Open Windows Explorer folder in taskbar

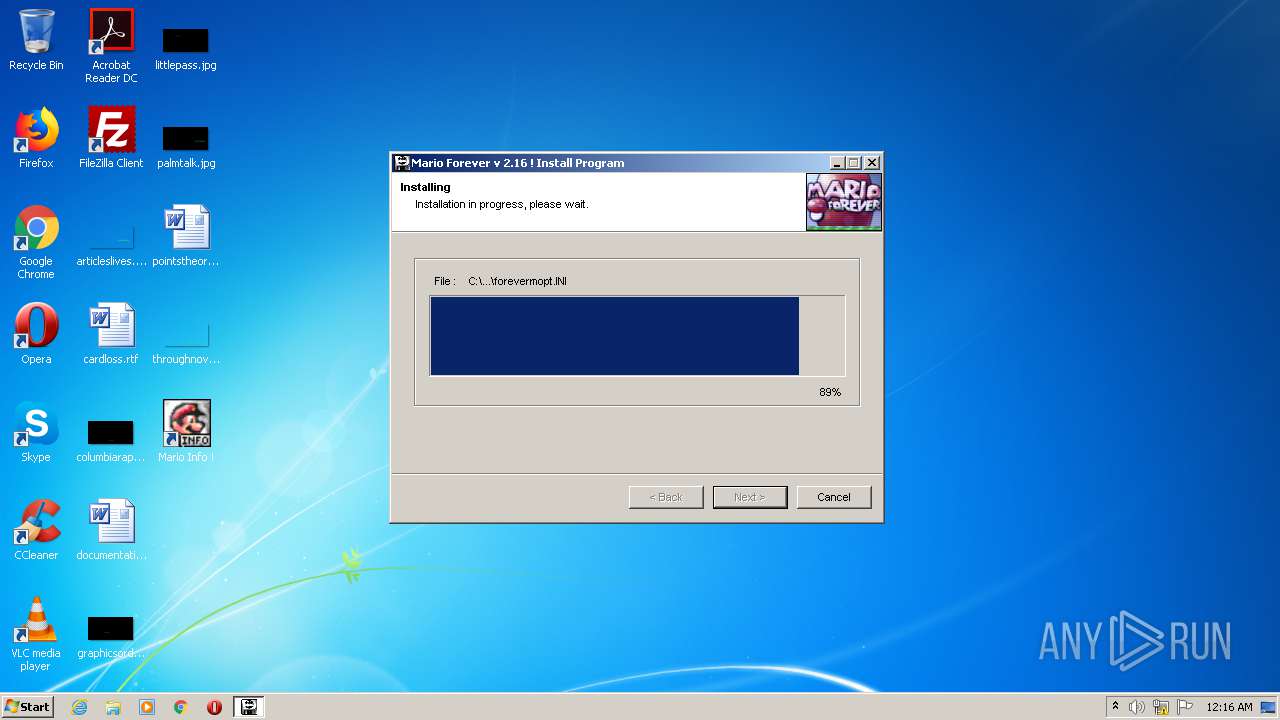click(113, 707)
